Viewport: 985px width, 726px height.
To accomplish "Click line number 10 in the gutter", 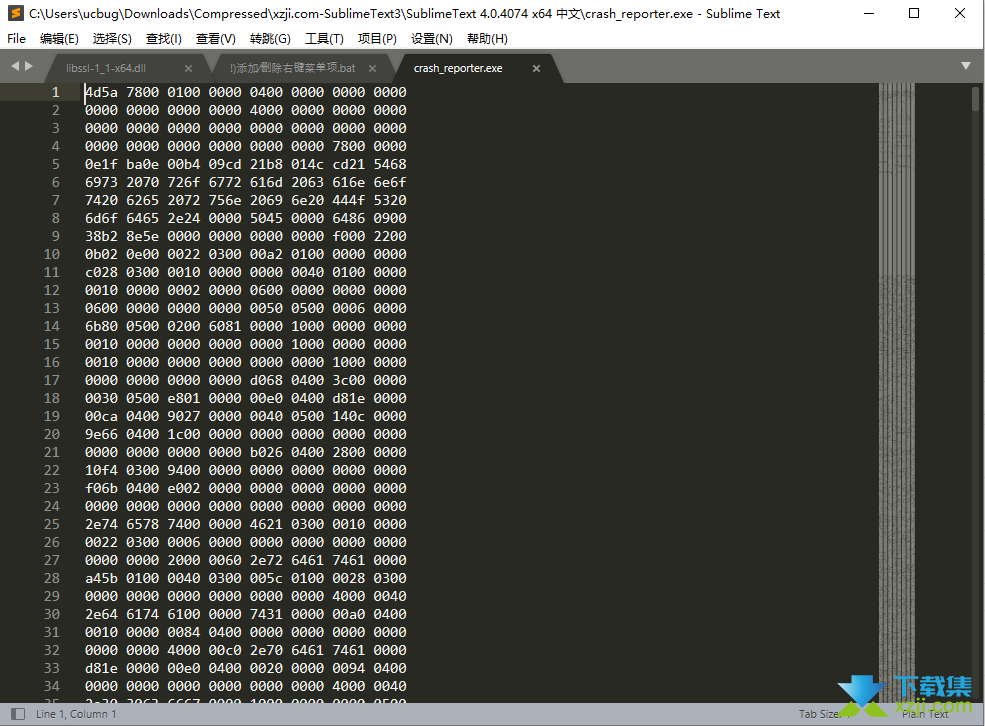I will pyautogui.click(x=52, y=254).
